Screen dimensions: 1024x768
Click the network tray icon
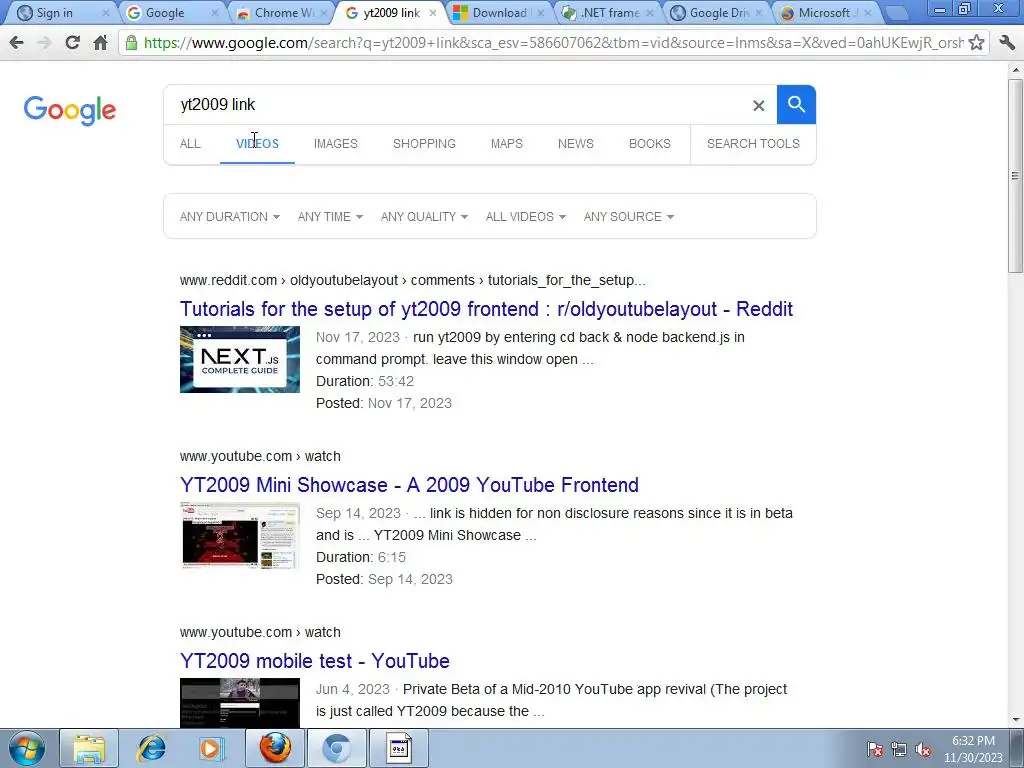click(899, 750)
